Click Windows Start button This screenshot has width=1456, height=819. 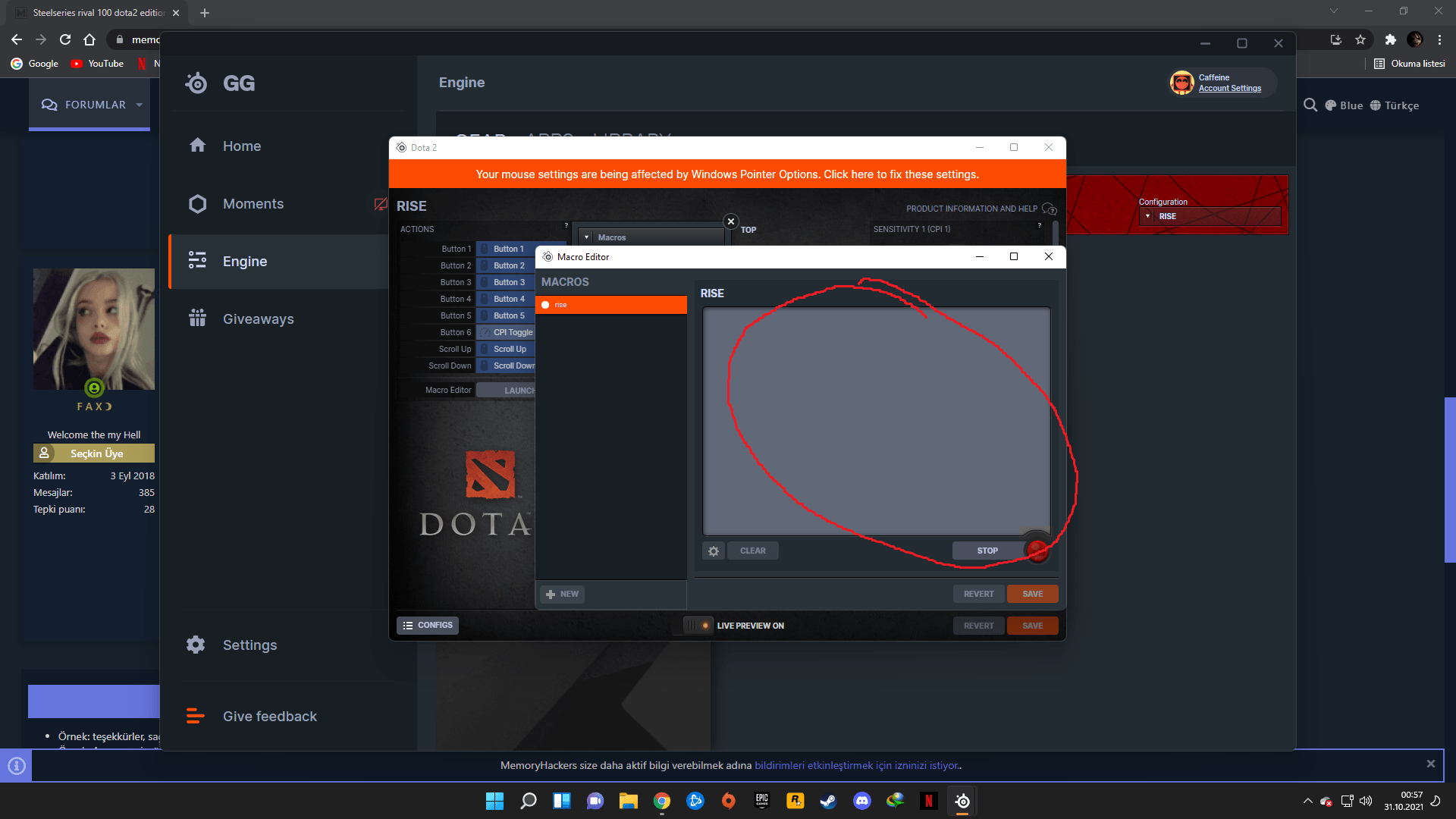point(494,801)
